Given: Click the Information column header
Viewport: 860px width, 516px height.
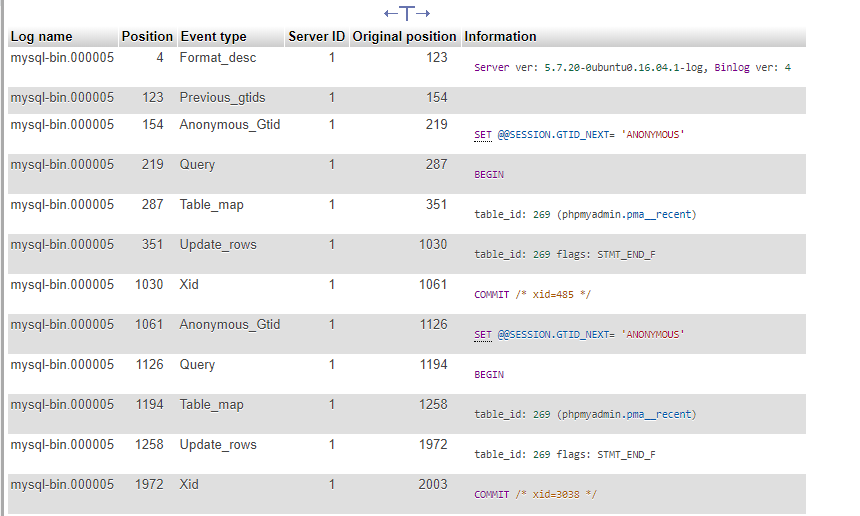Looking at the screenshot, I should pos(500,37).
